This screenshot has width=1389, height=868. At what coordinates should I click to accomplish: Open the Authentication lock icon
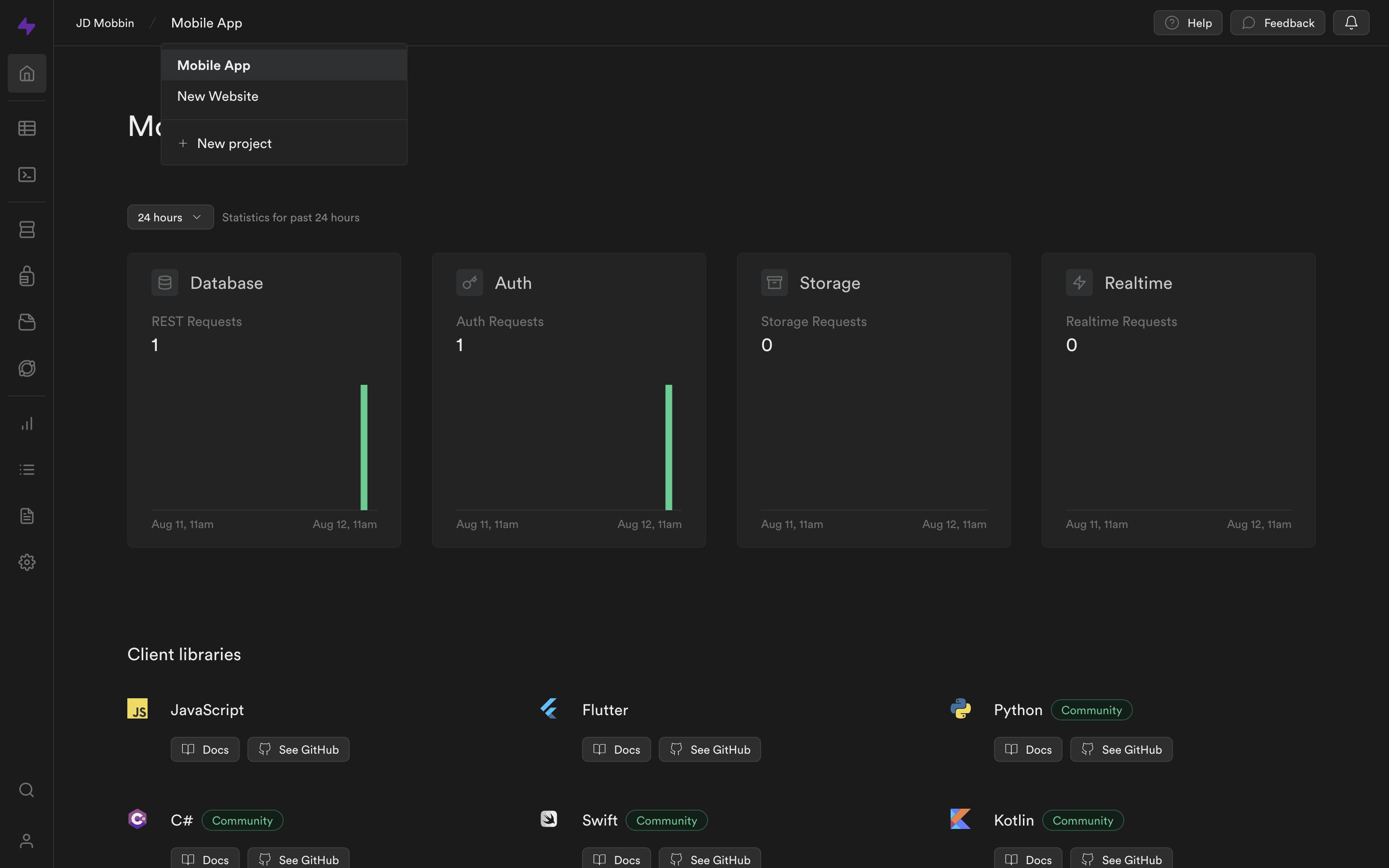27,276
